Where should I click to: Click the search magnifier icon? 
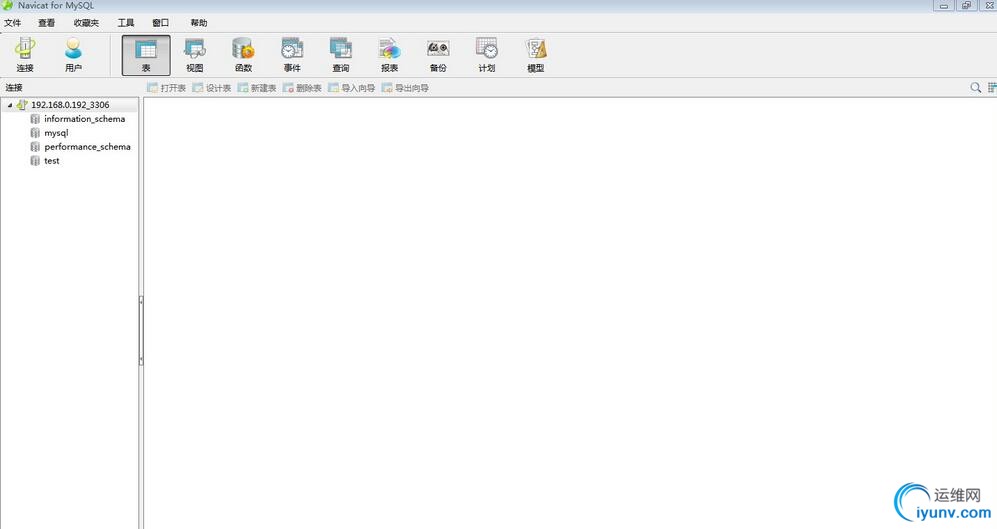975,88
